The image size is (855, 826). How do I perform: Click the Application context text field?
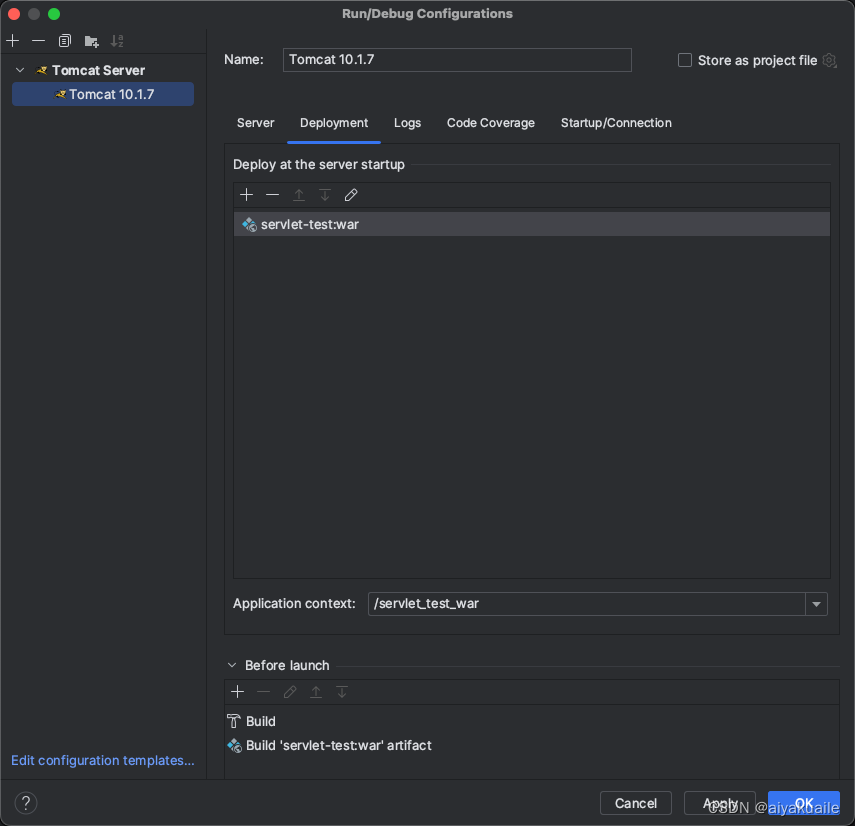587,604
